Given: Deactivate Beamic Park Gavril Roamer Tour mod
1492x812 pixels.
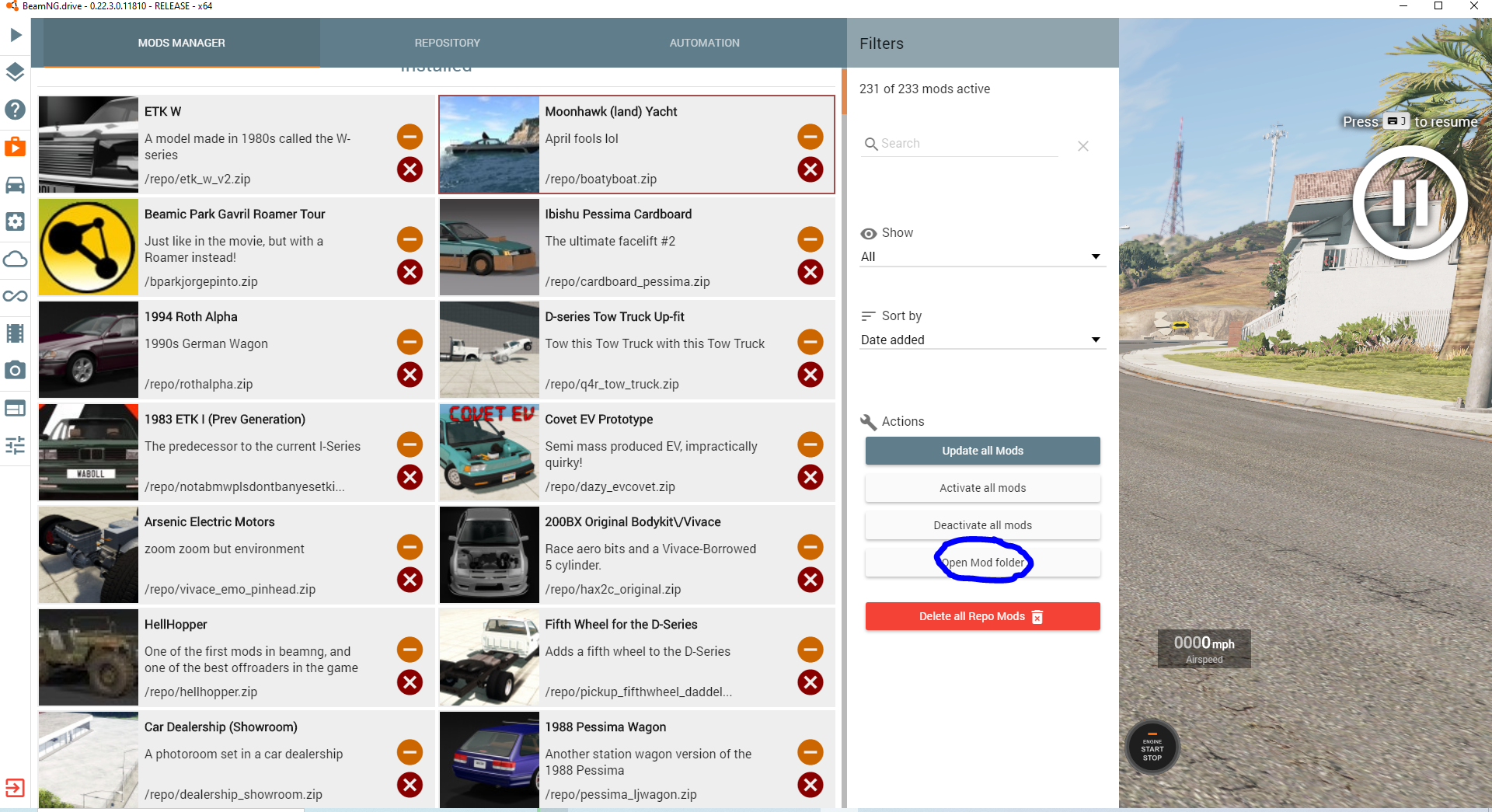Looking at the screenshot, I should coord(410,239).
